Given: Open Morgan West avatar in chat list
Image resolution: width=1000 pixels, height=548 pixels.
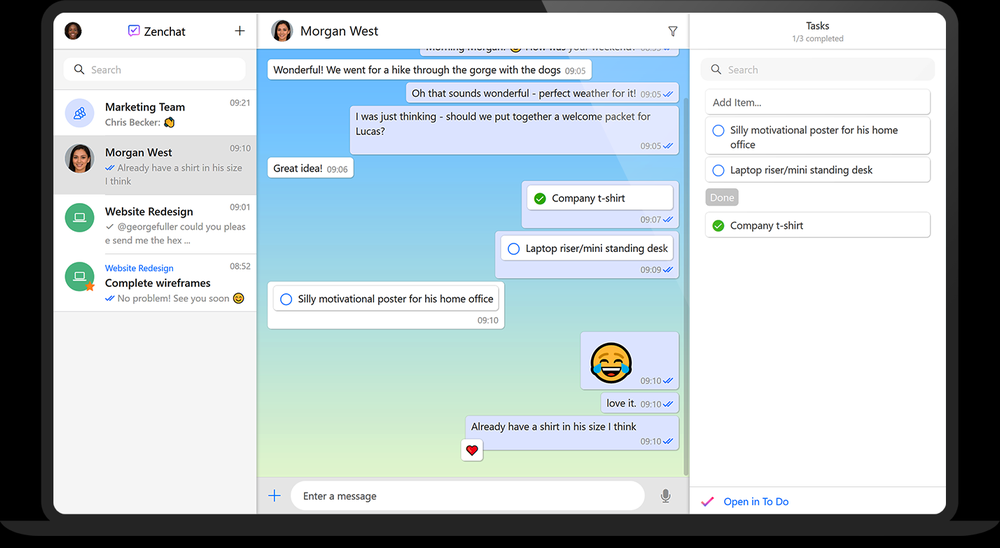Looking at the screenshot, I should pos(80,159).
